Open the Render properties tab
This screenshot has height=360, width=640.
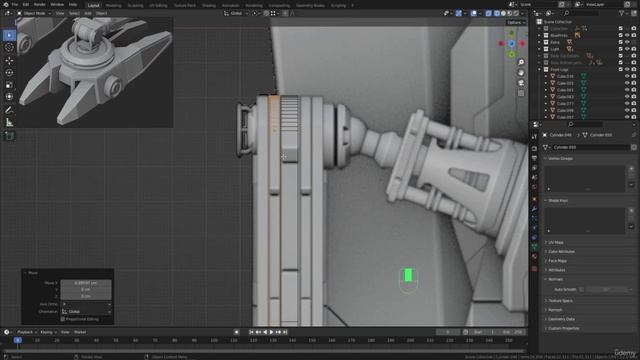coord(534,148)
